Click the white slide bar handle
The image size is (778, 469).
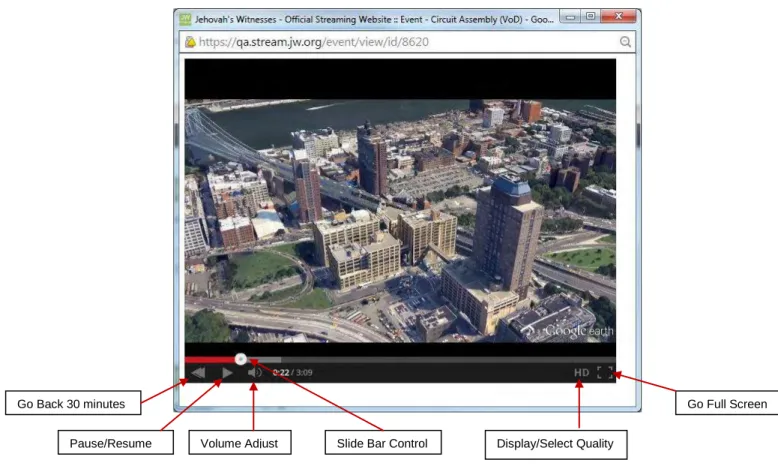(241, 359)
